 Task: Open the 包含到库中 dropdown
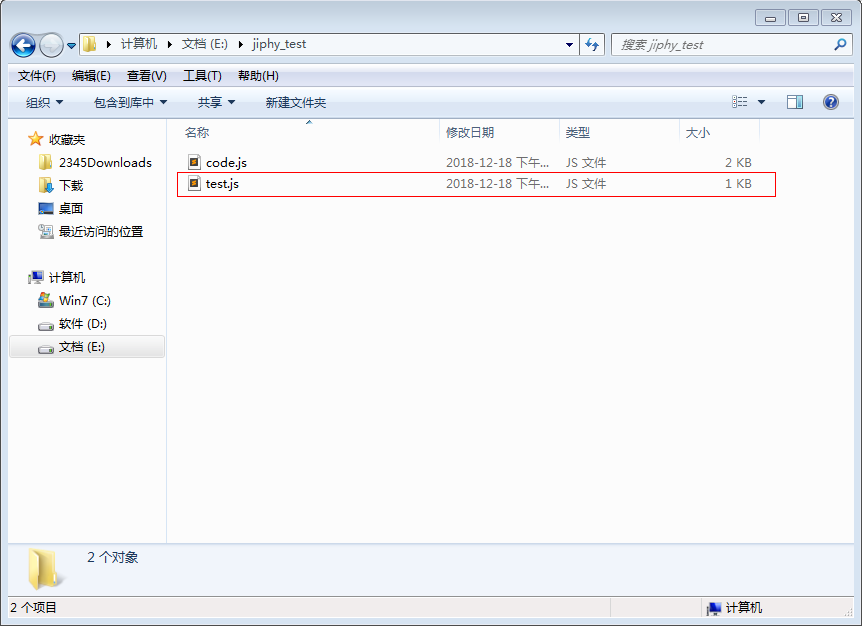(129, 101)
